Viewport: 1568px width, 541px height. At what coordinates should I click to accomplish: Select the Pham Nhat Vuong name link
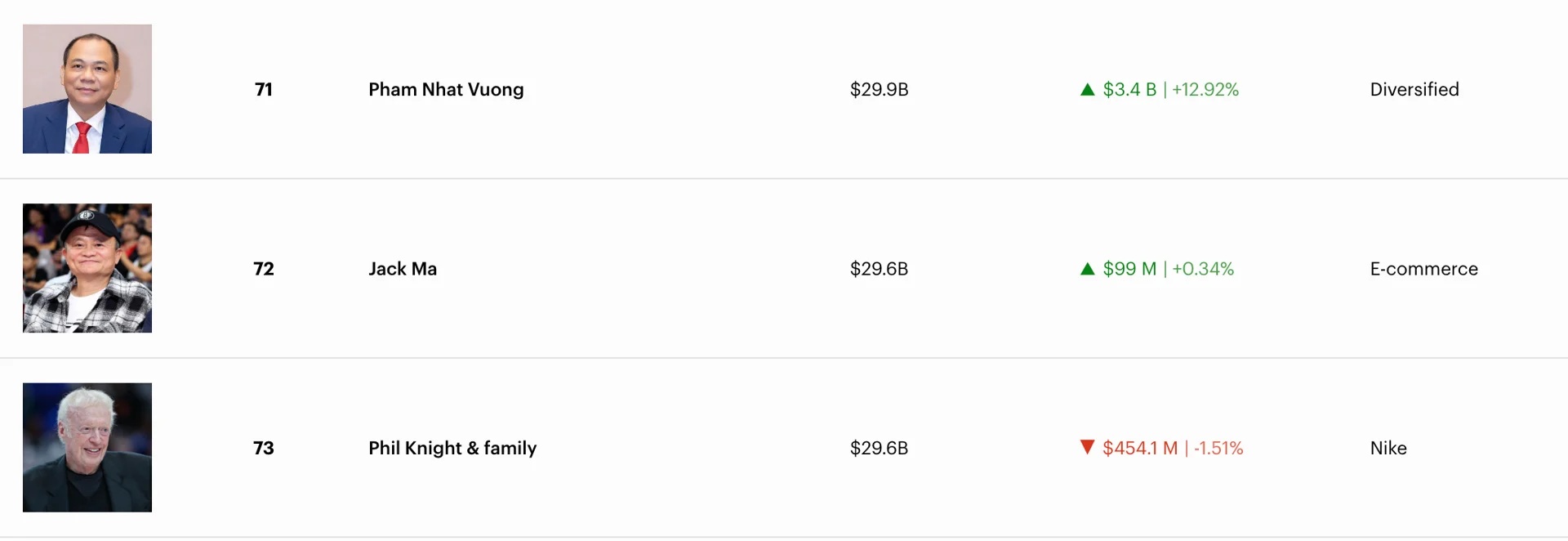click(446, 89)
